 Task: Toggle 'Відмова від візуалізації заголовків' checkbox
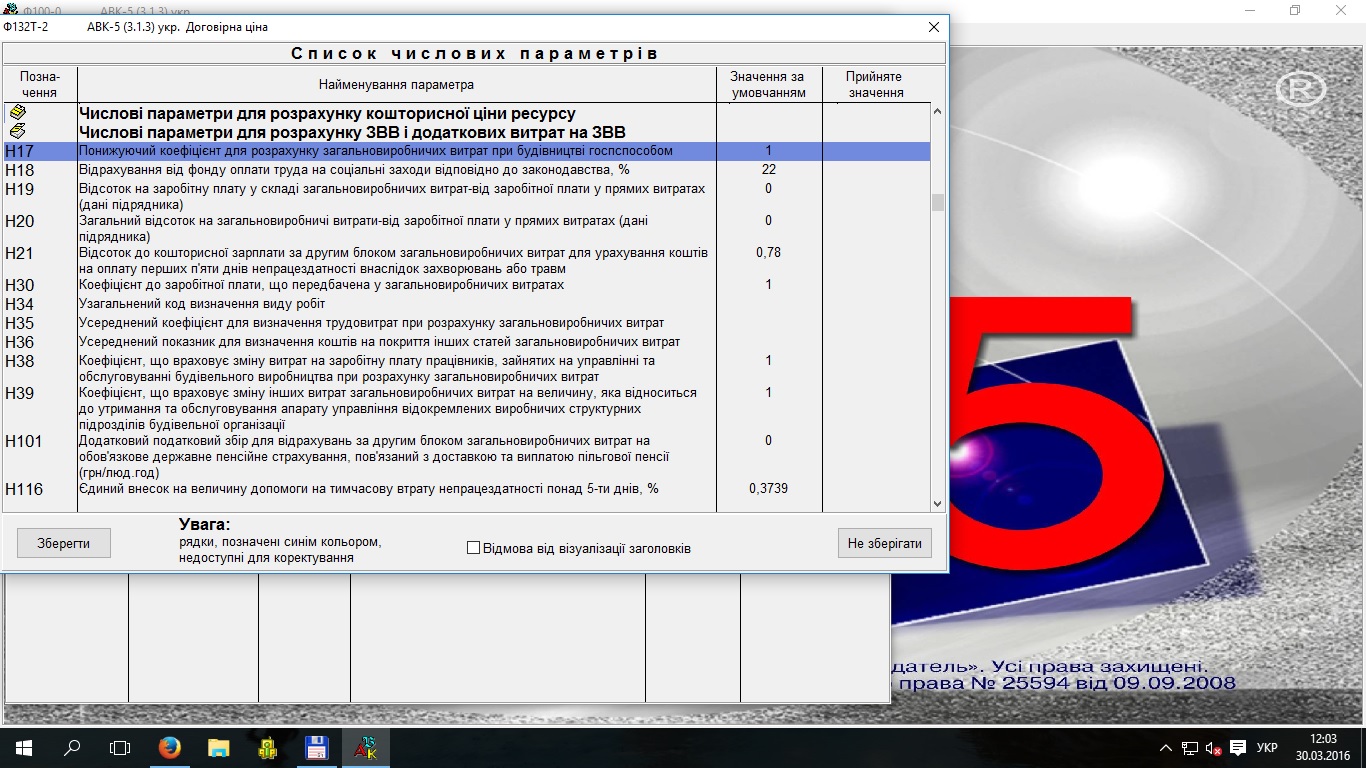(x=474, y=548)
